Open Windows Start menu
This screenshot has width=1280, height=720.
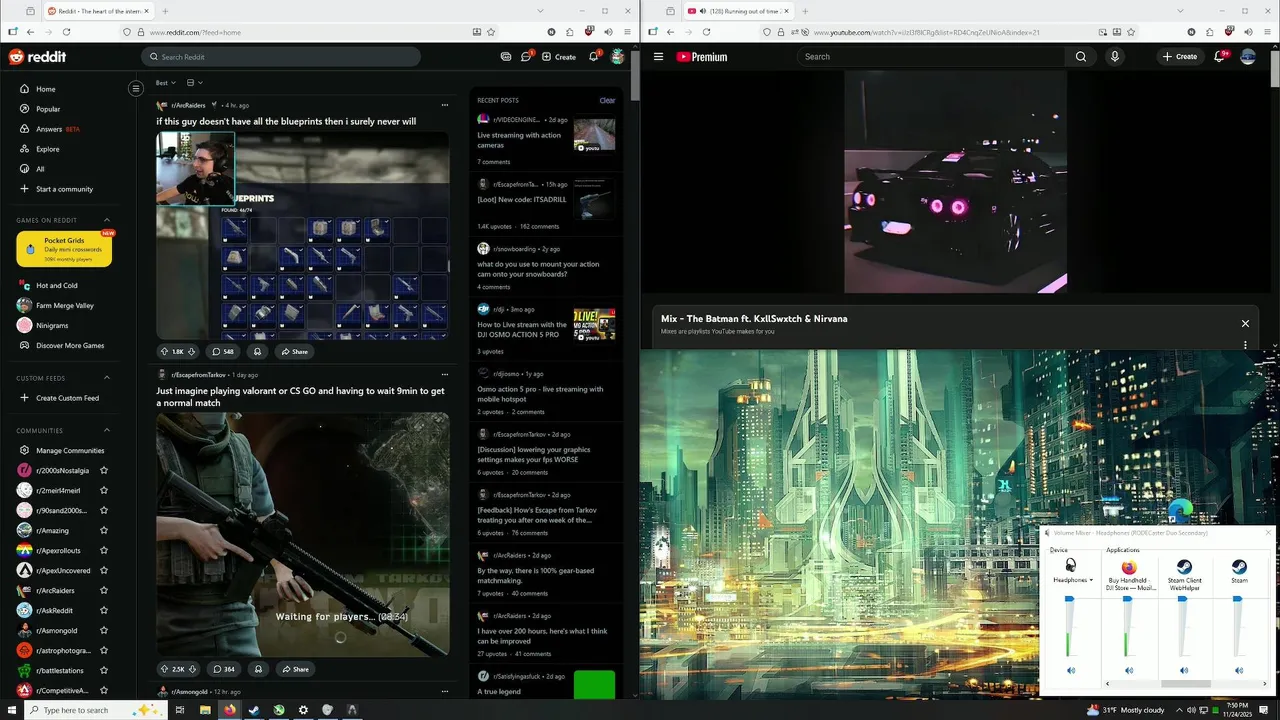(x=10, y=710)
